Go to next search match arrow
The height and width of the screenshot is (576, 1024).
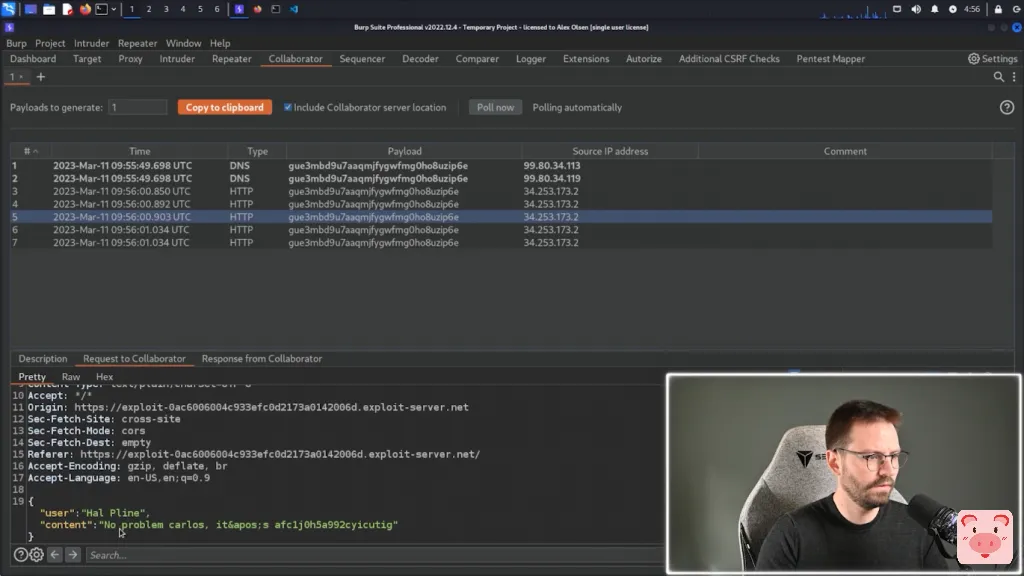point(73,555)
